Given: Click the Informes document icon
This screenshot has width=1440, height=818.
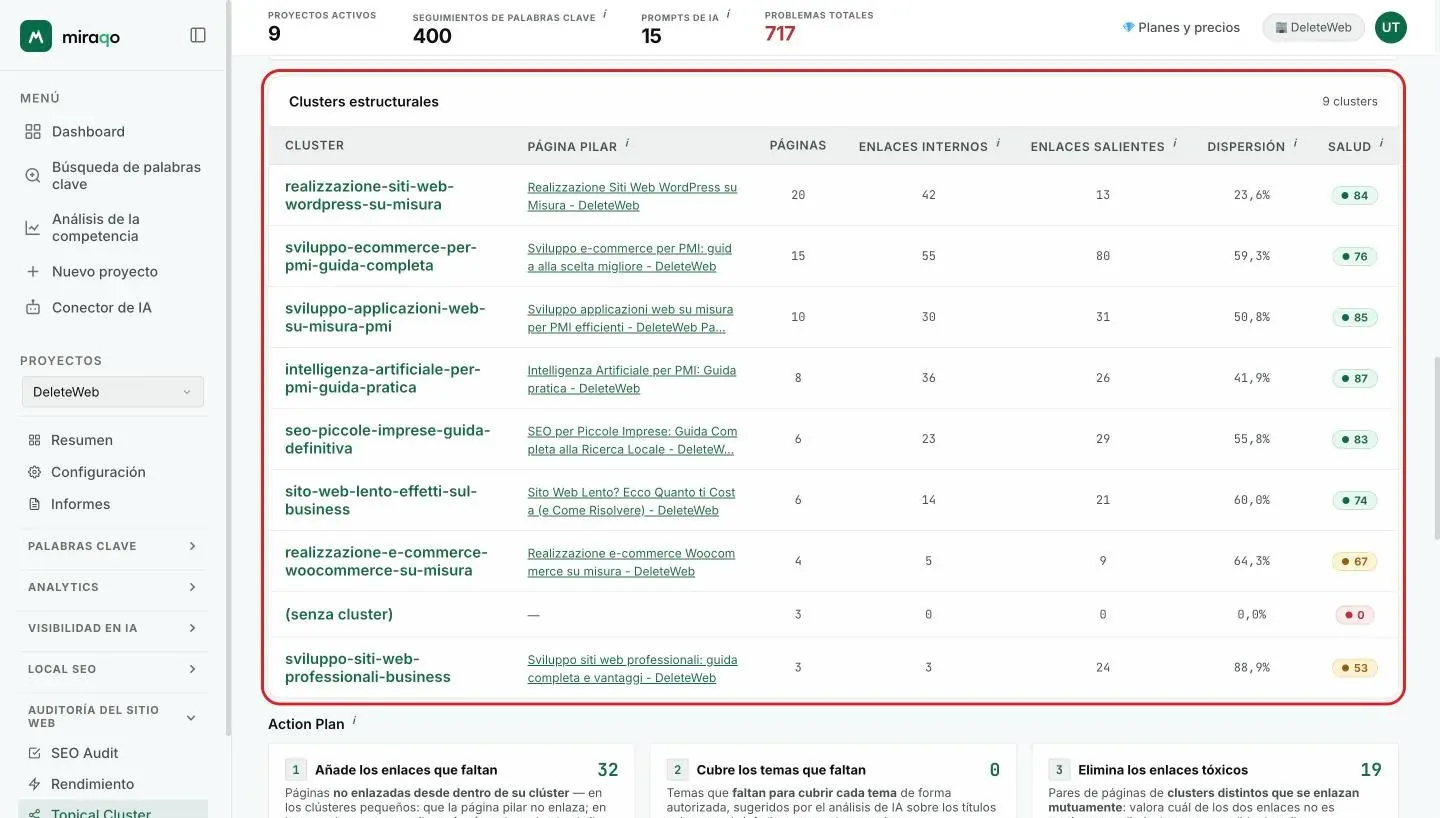Looking at the screenshot, I should [35, 504].
